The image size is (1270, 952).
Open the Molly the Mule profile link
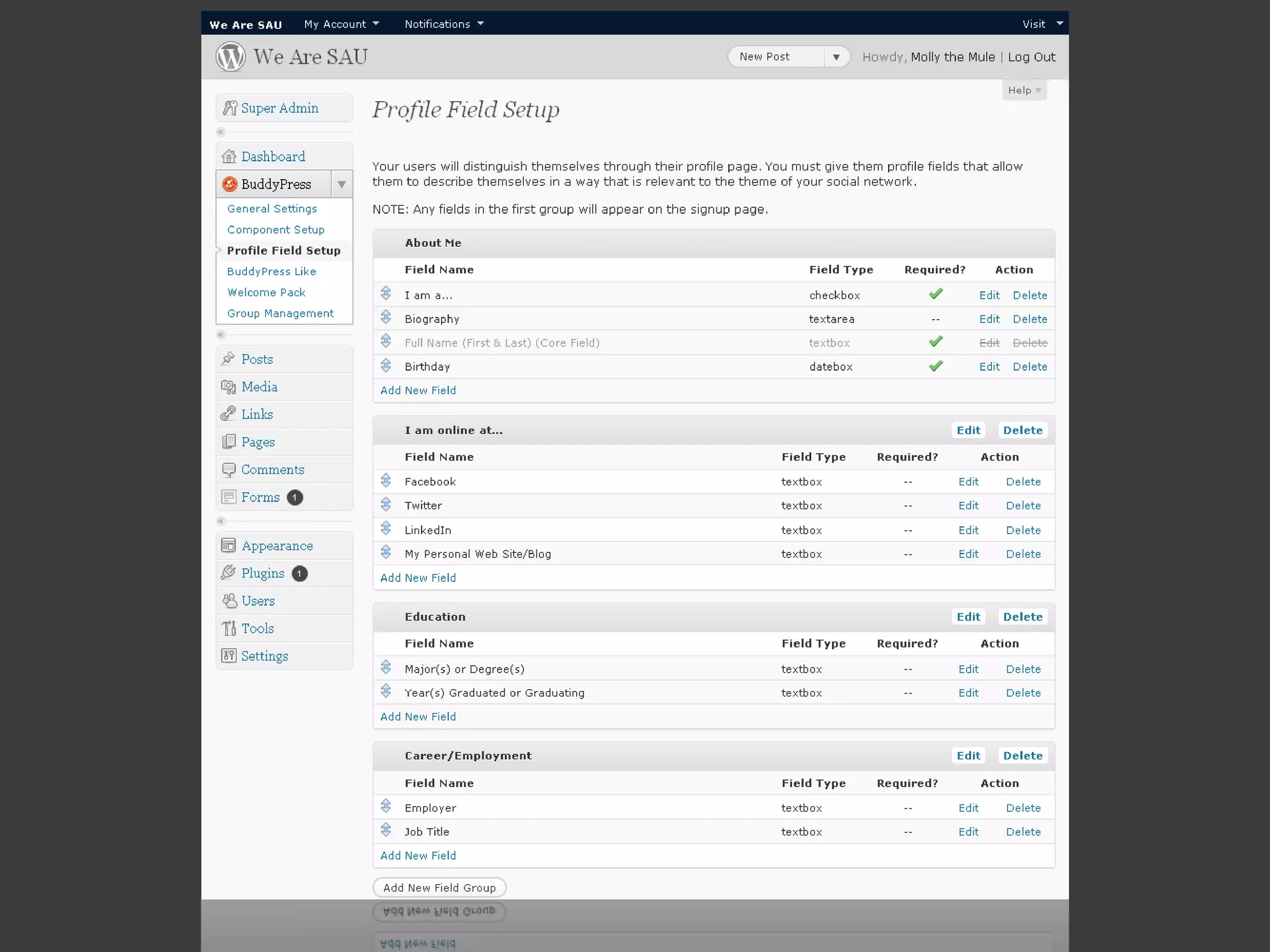pos(952,57)
